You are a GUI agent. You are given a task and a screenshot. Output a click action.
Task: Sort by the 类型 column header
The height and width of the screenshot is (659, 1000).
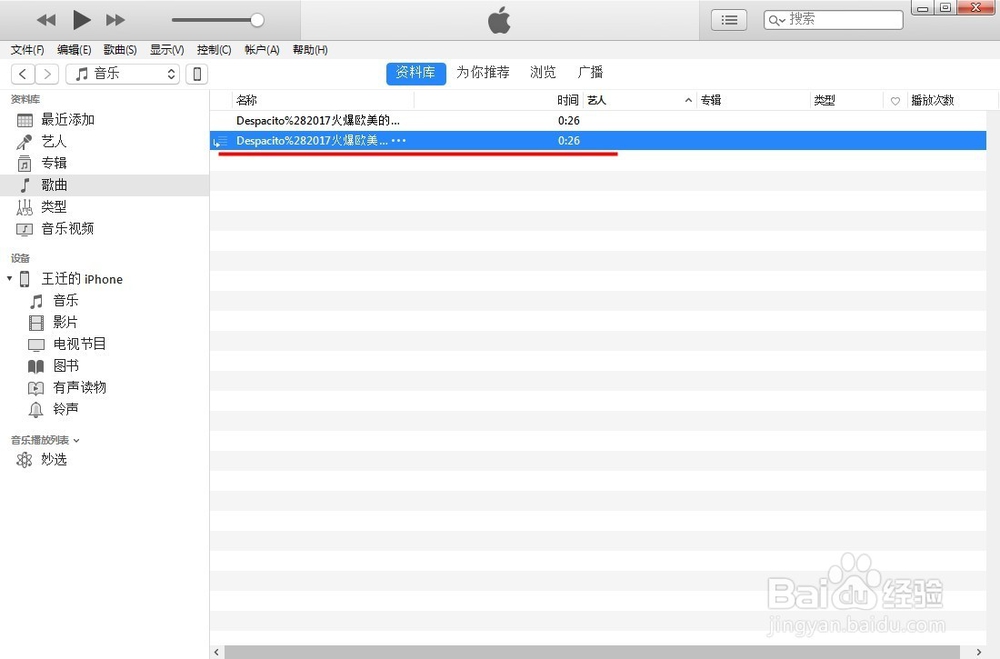tap(824, 100)
